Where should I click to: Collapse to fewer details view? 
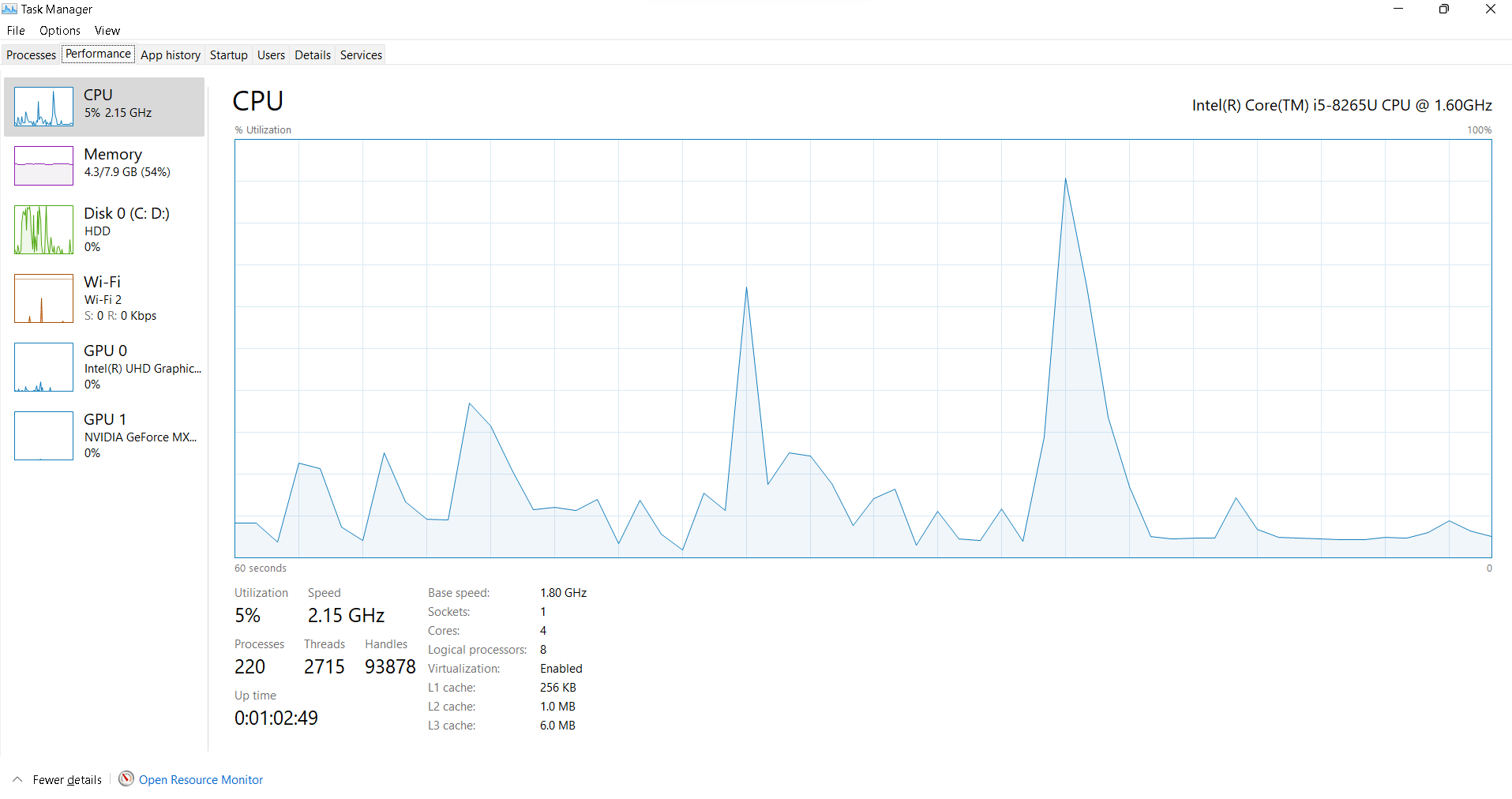tap(67, 779)
